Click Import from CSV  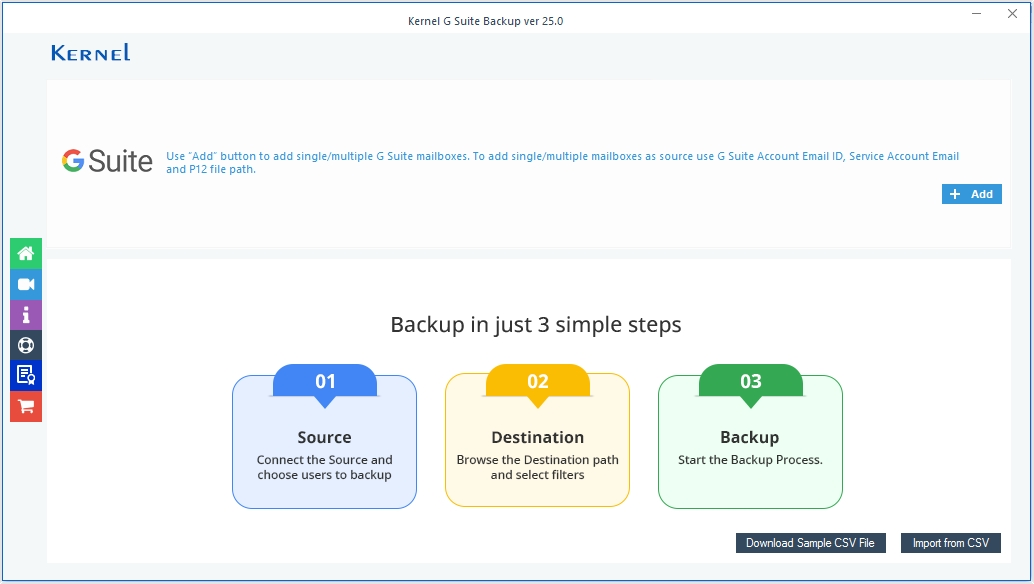click(x=950, y=542)
